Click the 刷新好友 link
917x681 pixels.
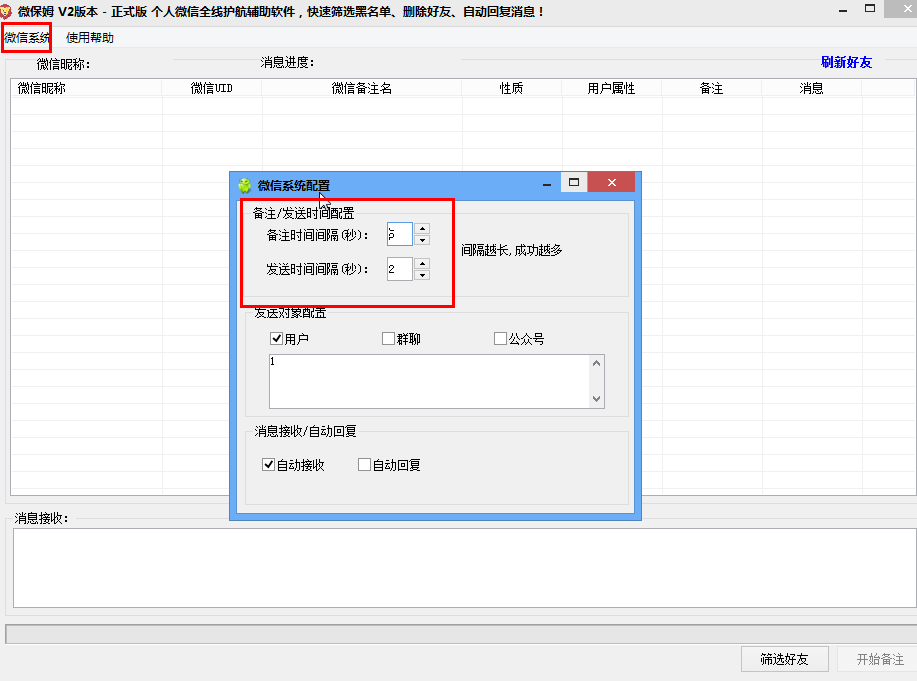point(846,62)
